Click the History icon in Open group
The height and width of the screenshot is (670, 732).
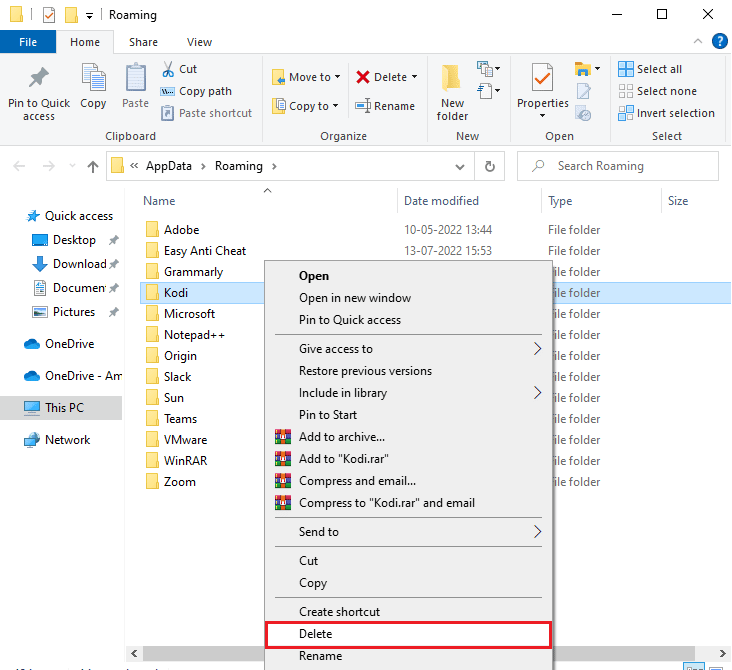(584, 113)
